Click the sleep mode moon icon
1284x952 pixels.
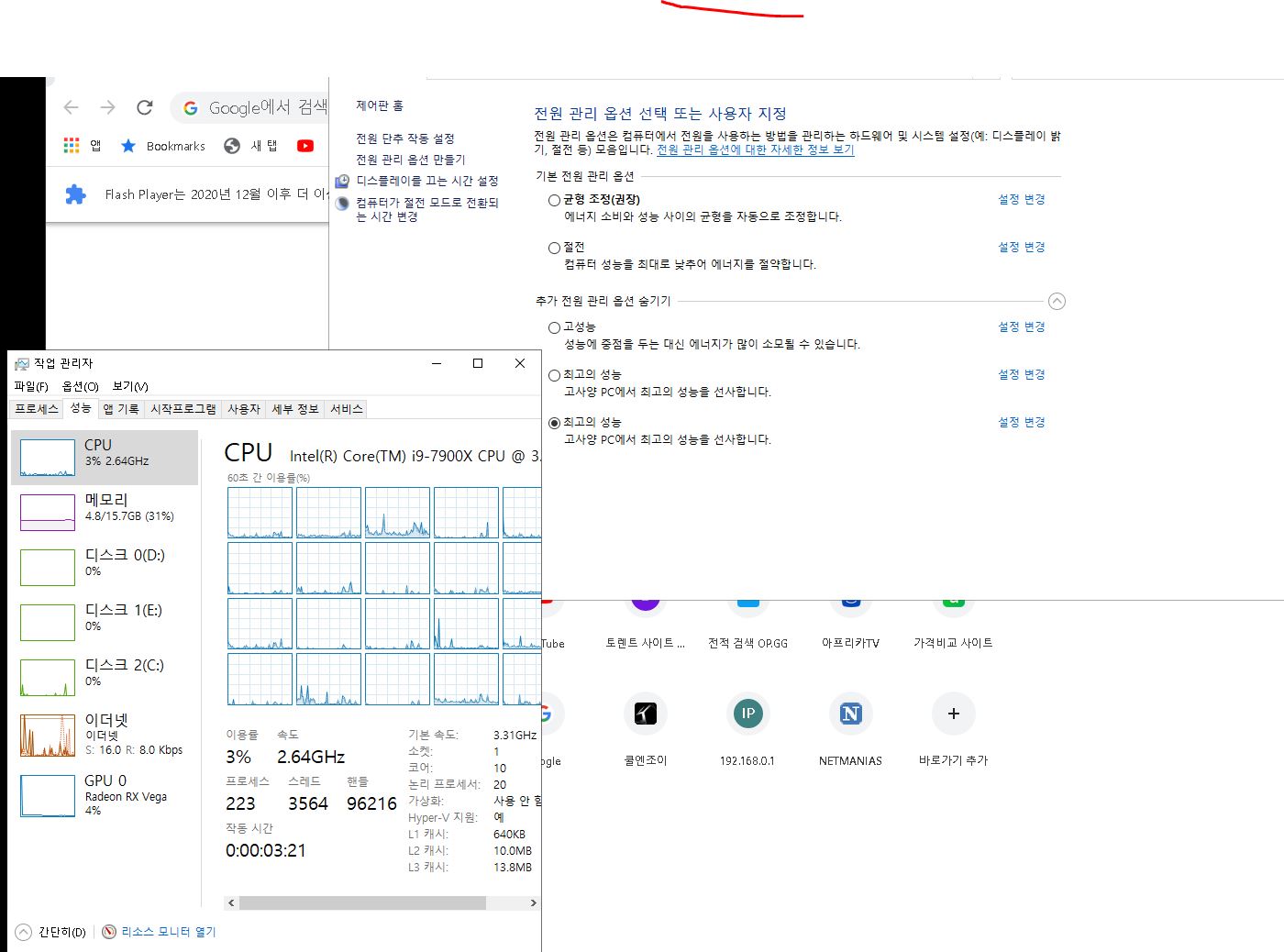pos(342,203)
